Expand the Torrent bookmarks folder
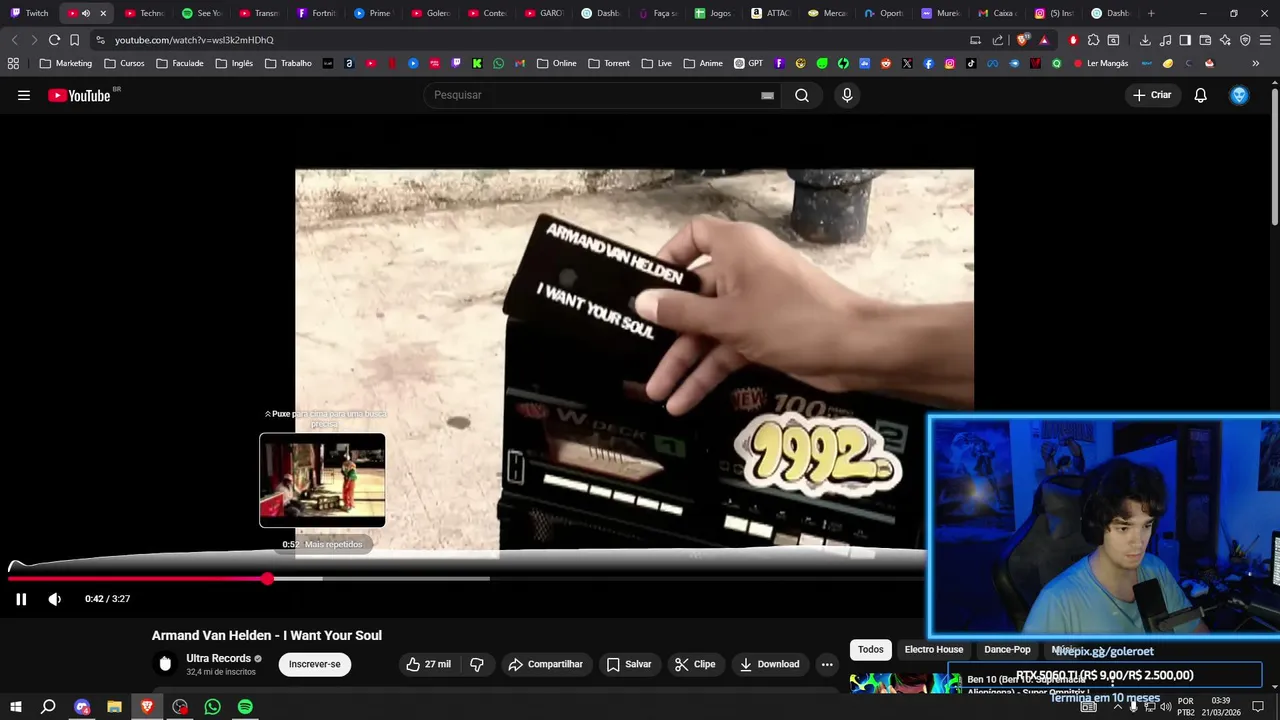 click(609, 63)
